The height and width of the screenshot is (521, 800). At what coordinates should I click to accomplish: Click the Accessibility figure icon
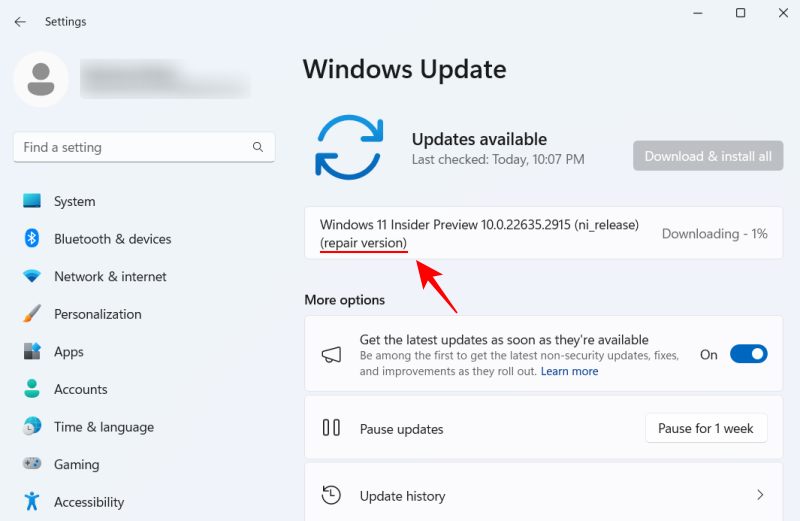(x=32, y=501)
